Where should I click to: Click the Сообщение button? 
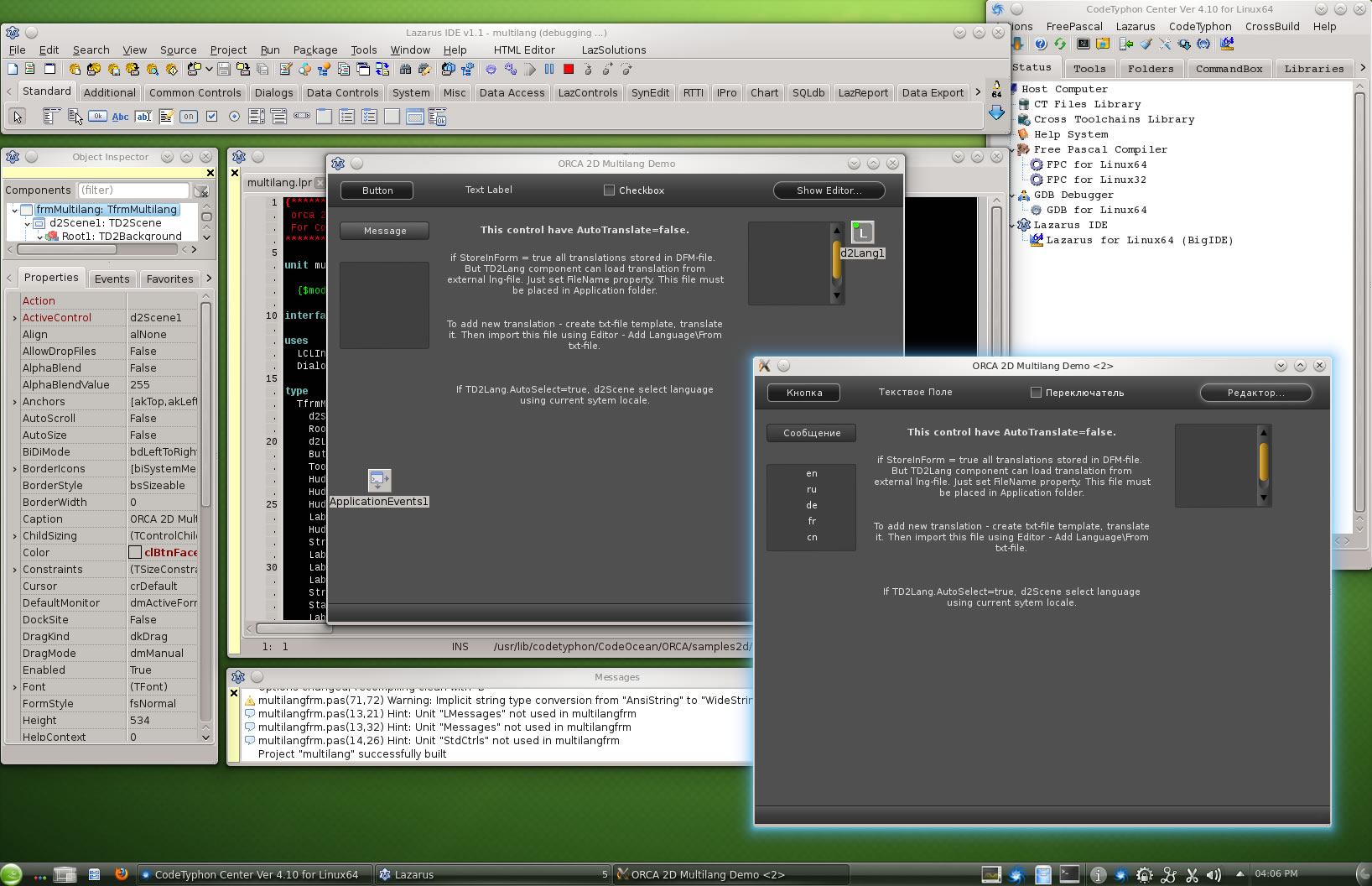tap(812, 433)
